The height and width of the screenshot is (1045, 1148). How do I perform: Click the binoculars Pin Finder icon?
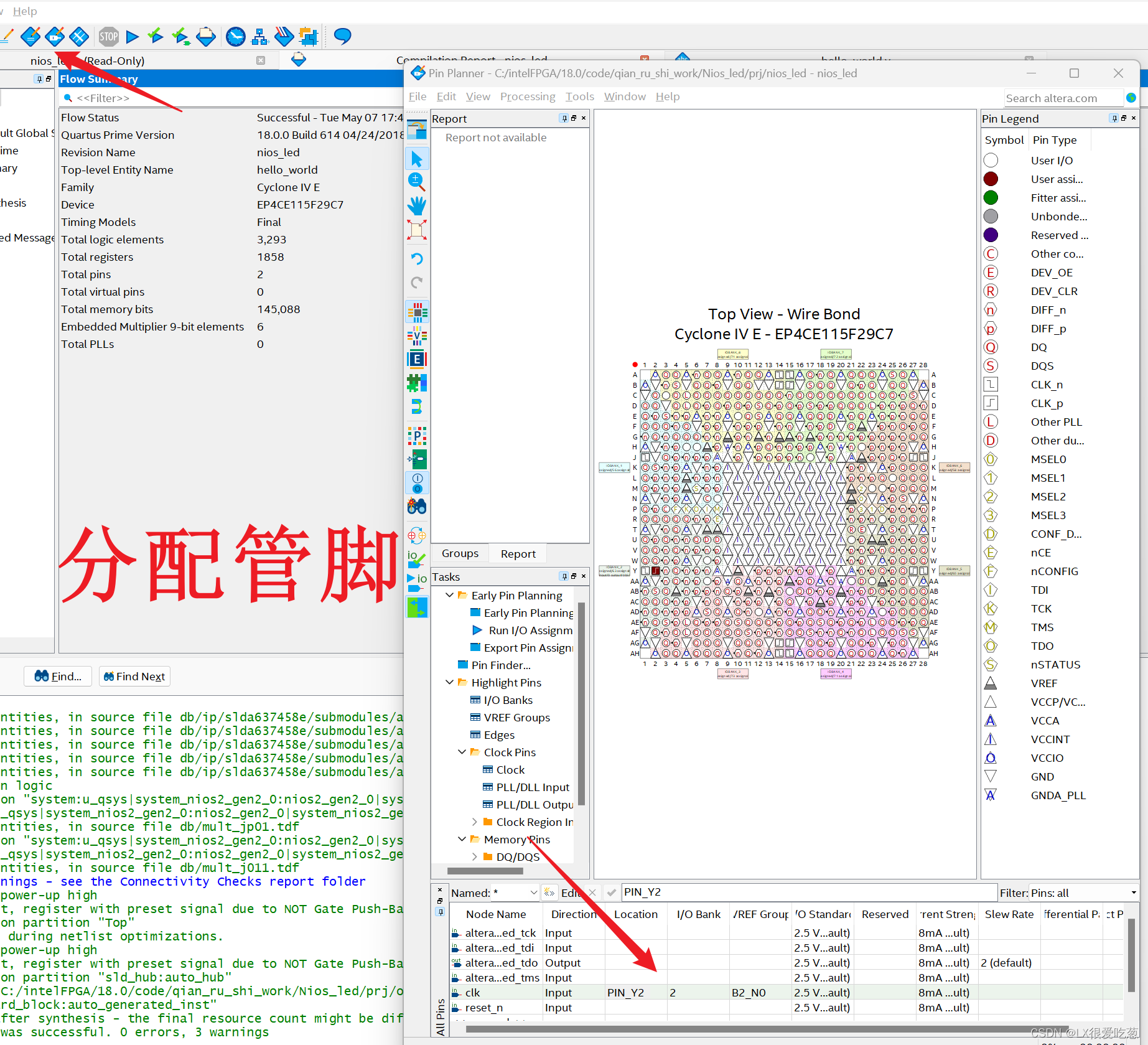[417, 507]
